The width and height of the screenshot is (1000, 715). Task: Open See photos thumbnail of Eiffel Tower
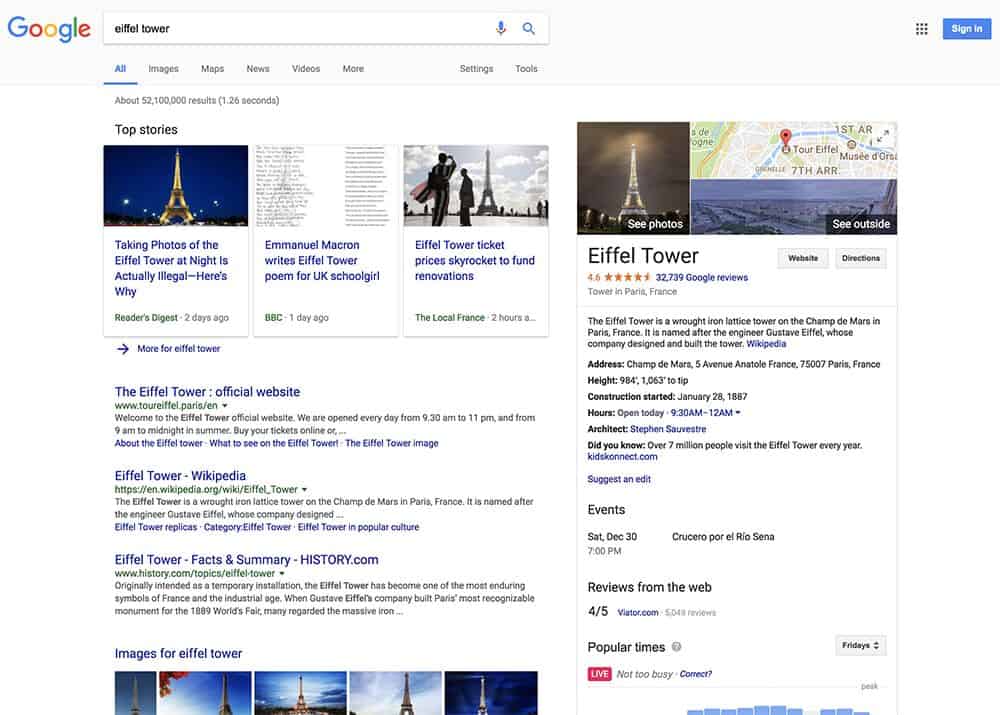pyautogui.click(x=633, y=178)
